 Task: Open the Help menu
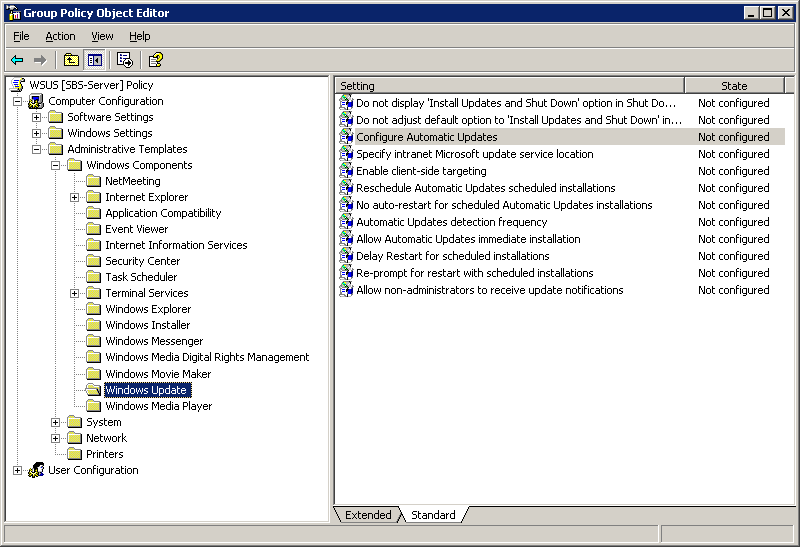[x=139, y=36]
